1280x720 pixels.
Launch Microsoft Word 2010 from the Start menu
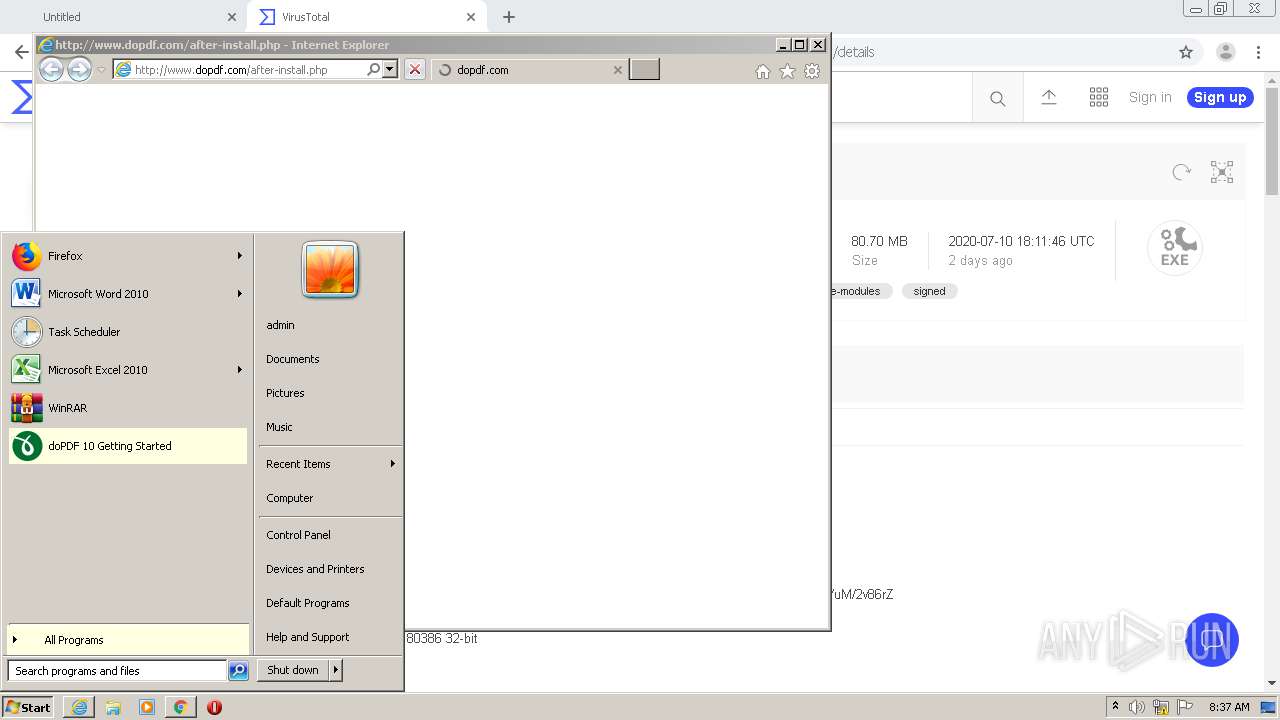128,294
